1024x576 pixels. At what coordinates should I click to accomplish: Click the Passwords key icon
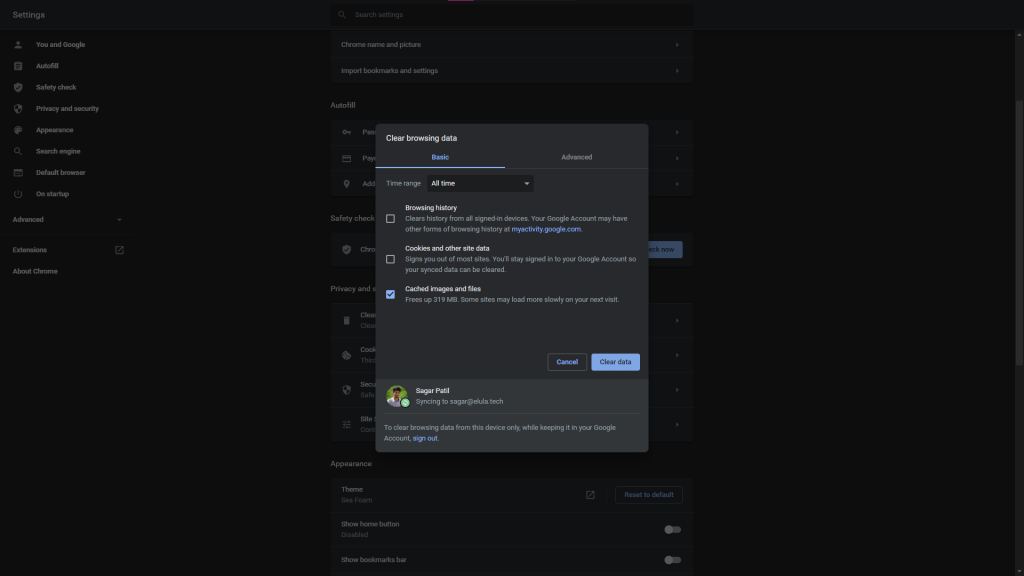coord(347,132)
